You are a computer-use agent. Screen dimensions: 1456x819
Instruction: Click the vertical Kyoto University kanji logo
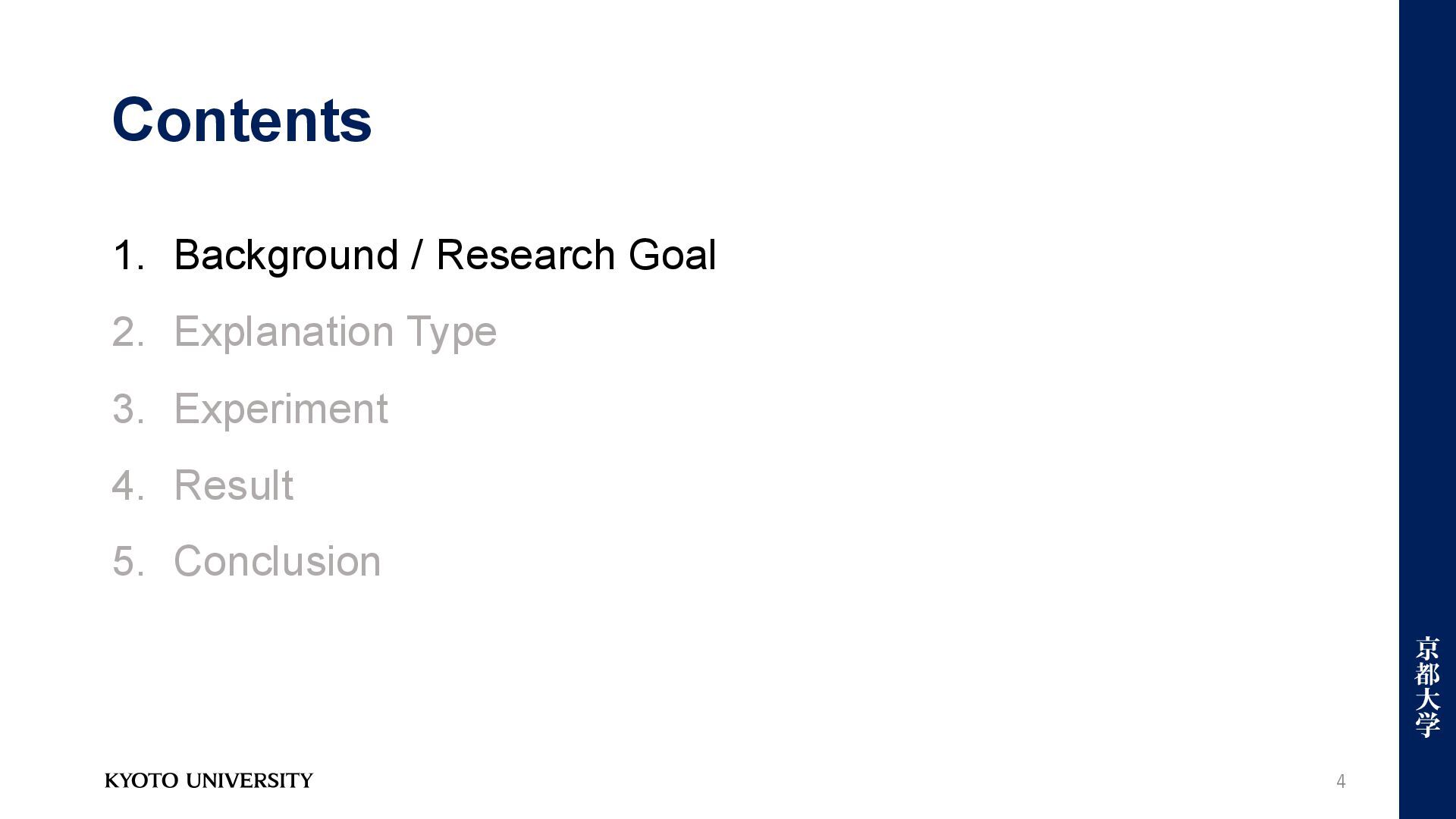(x=1427, y=687)
